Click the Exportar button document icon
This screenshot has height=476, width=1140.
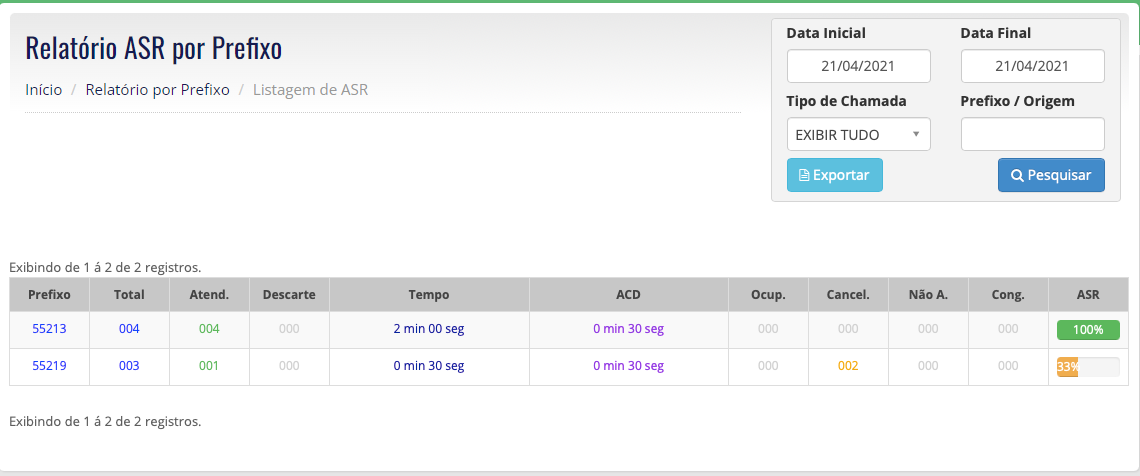click(804, 175)
